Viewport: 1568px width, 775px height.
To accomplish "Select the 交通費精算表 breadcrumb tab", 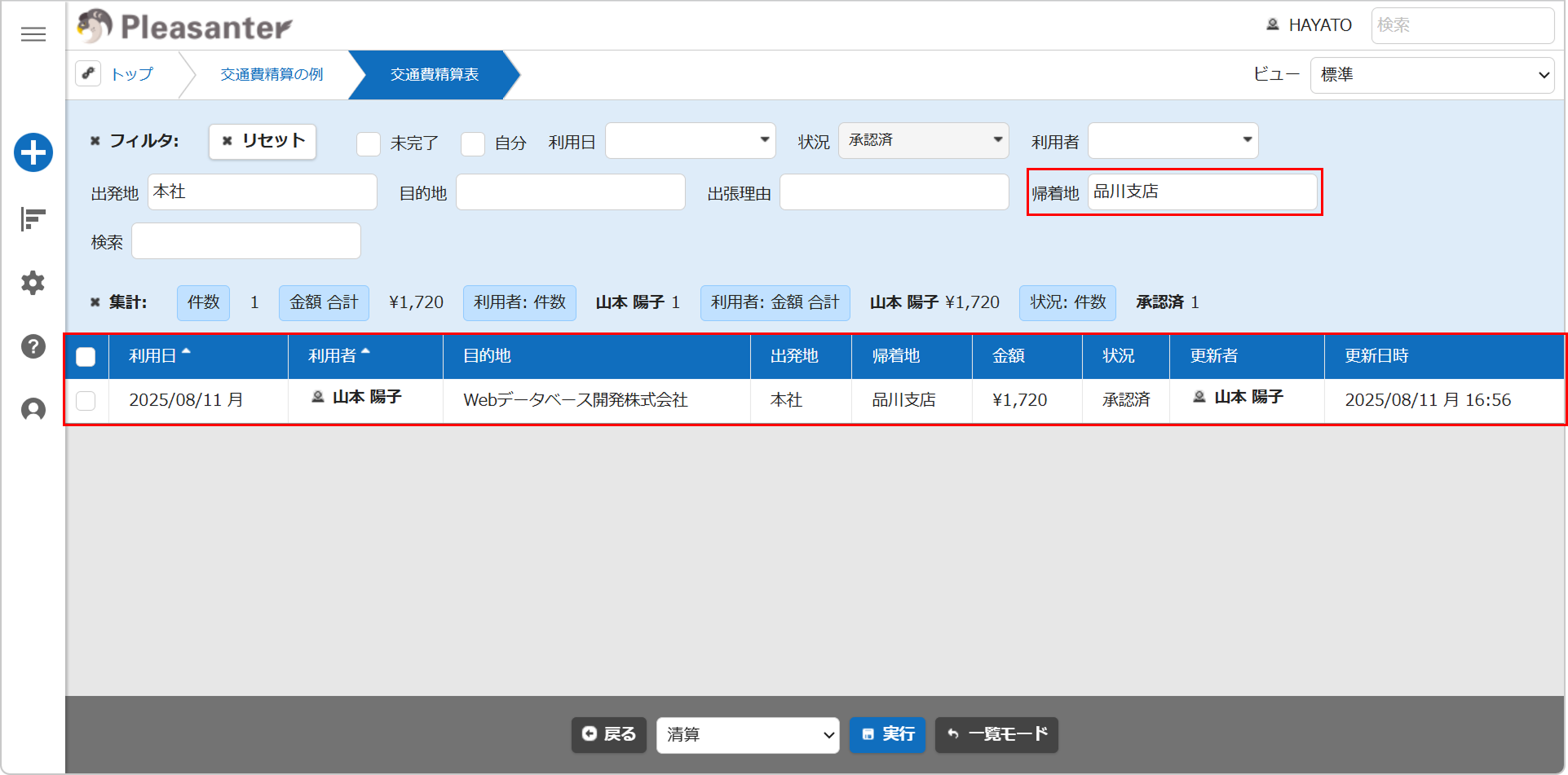I will point(435,74).
